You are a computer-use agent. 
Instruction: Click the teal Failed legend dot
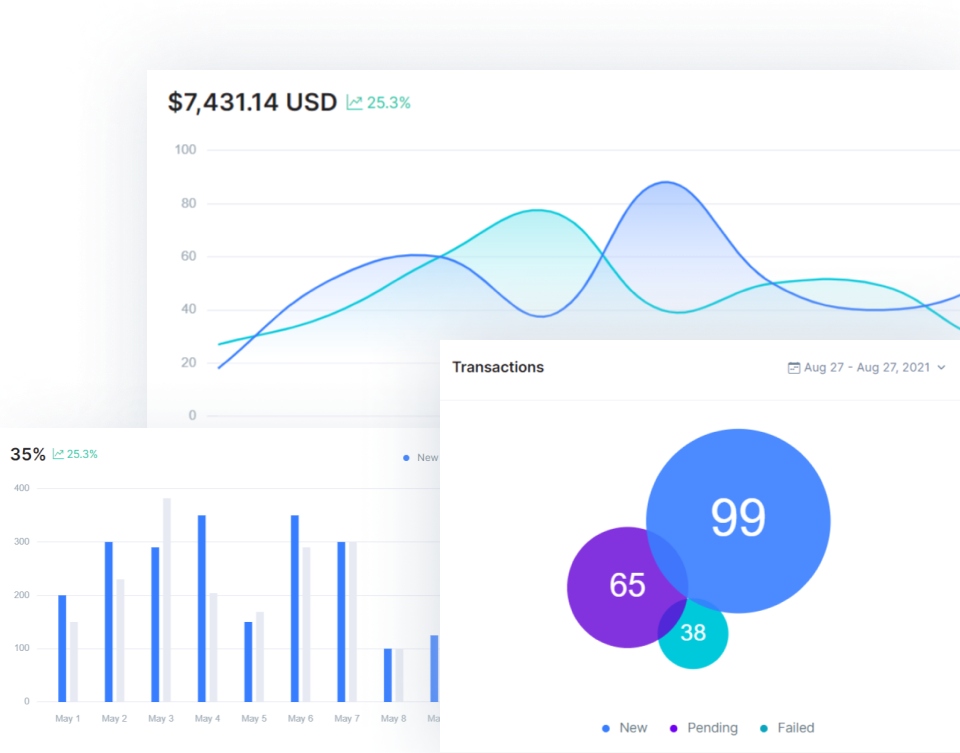click(x=764, y=729)
